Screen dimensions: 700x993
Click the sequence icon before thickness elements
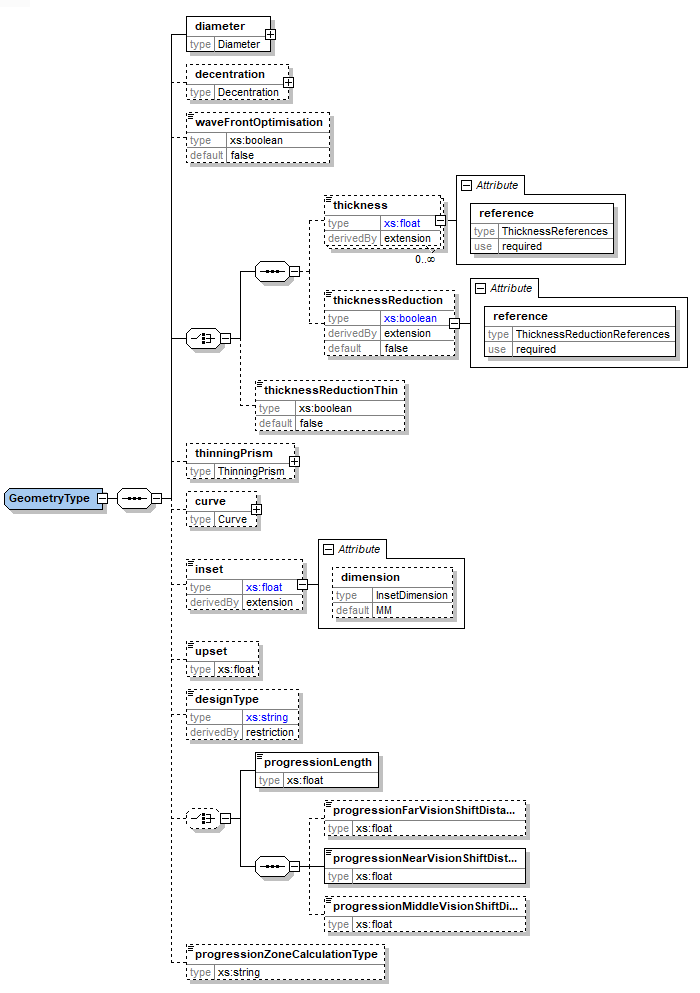point(271,271)
